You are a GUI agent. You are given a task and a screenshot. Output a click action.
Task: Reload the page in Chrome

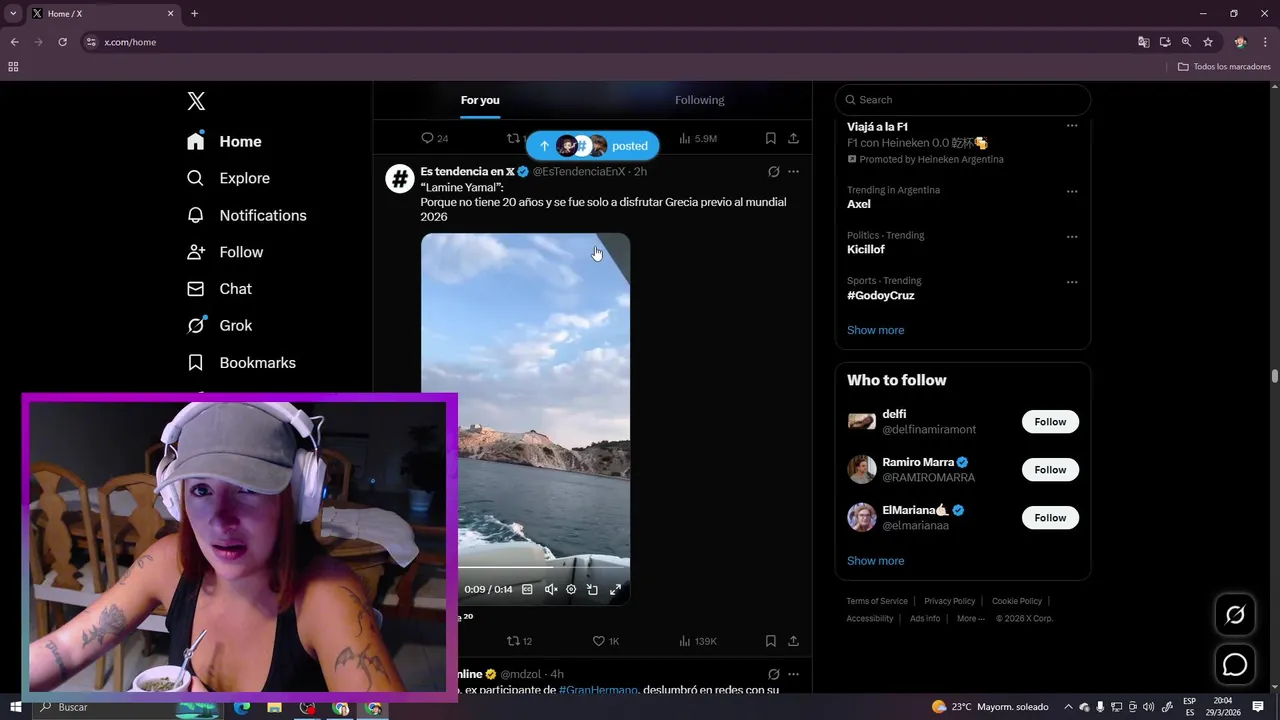[x=62, y=42]
